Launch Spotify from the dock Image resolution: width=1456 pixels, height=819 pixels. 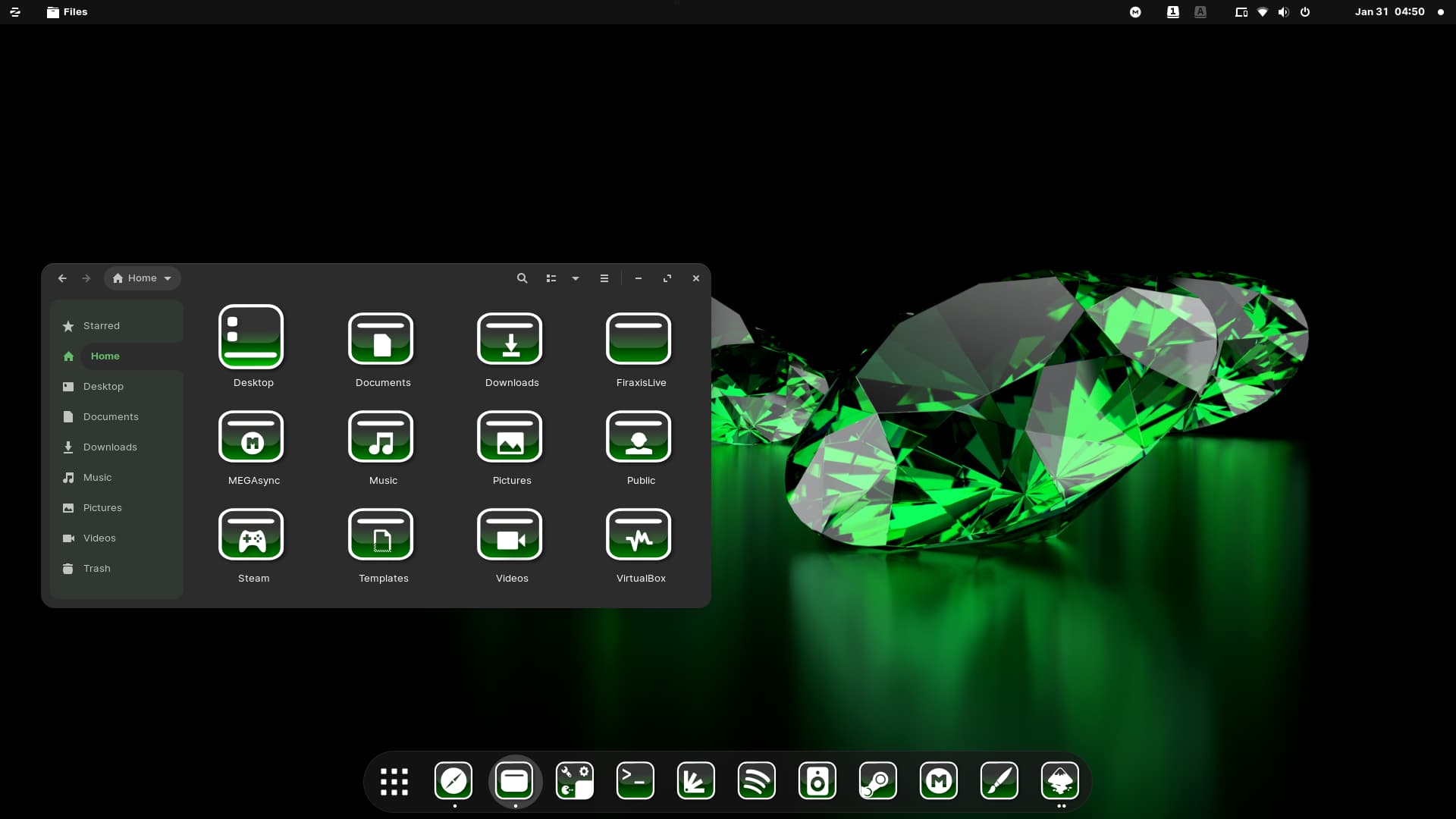tap(757, 781)
